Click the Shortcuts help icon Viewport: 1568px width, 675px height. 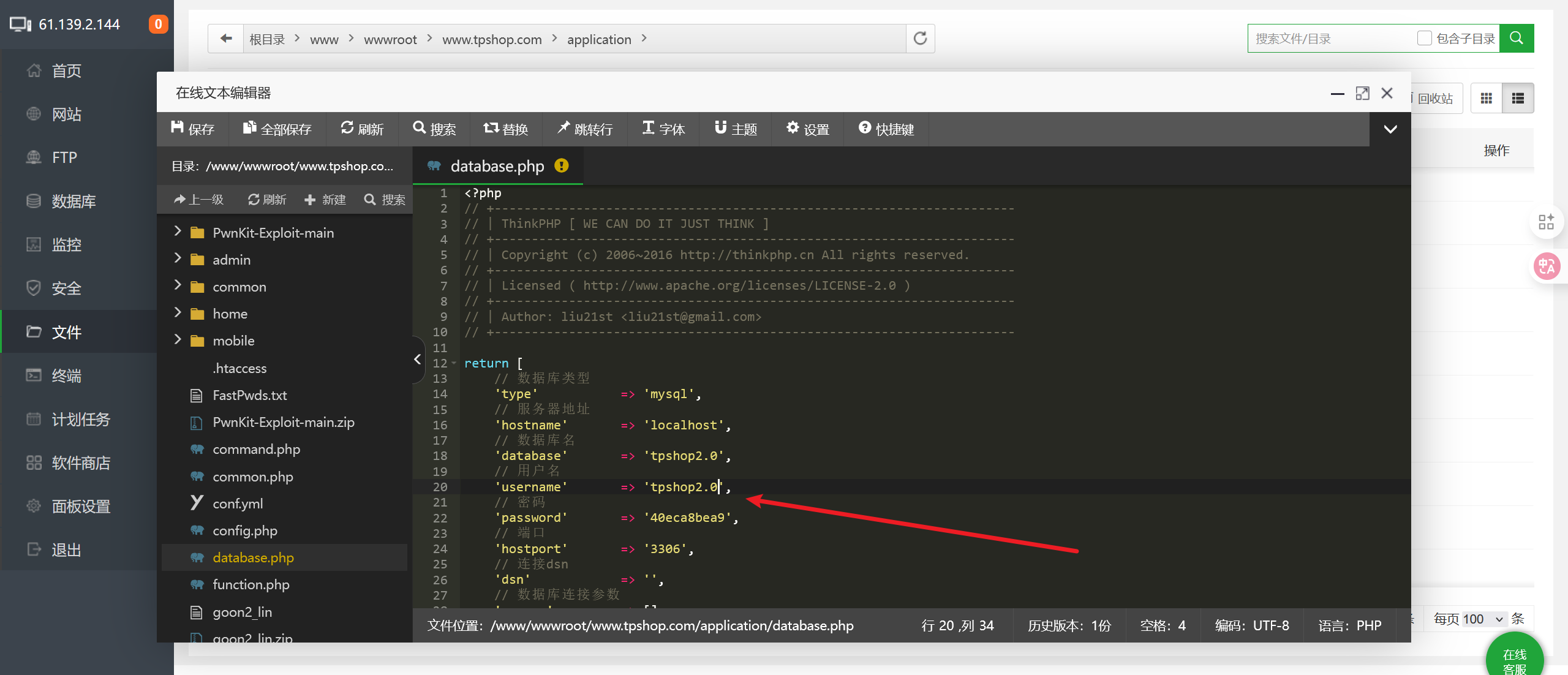point(864,128)
